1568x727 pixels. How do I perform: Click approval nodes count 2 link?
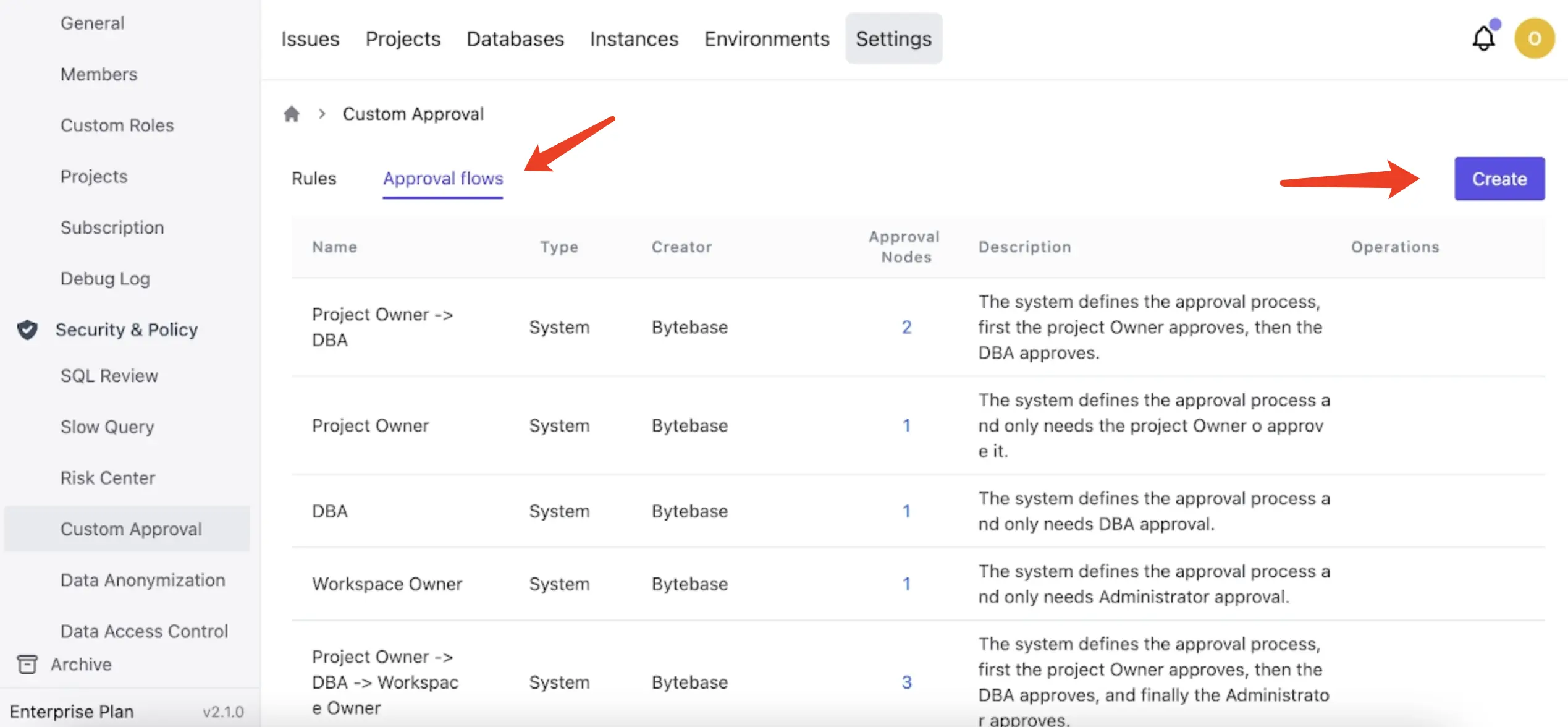coord(906,327)
